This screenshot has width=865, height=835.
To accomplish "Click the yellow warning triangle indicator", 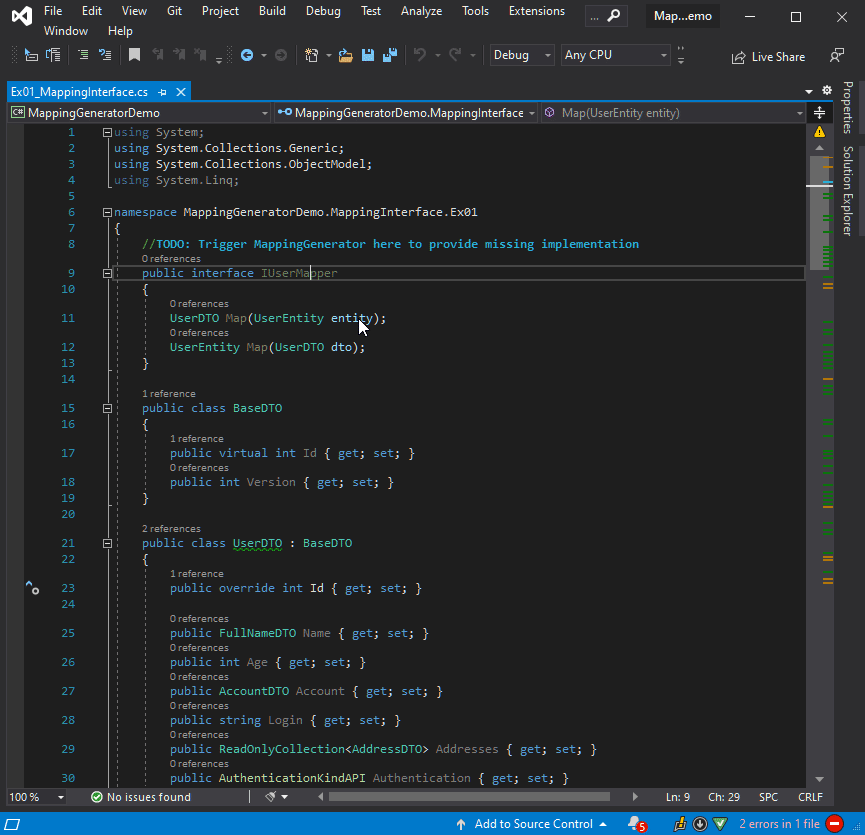I will pyautogui.click(x=820, y=132).
